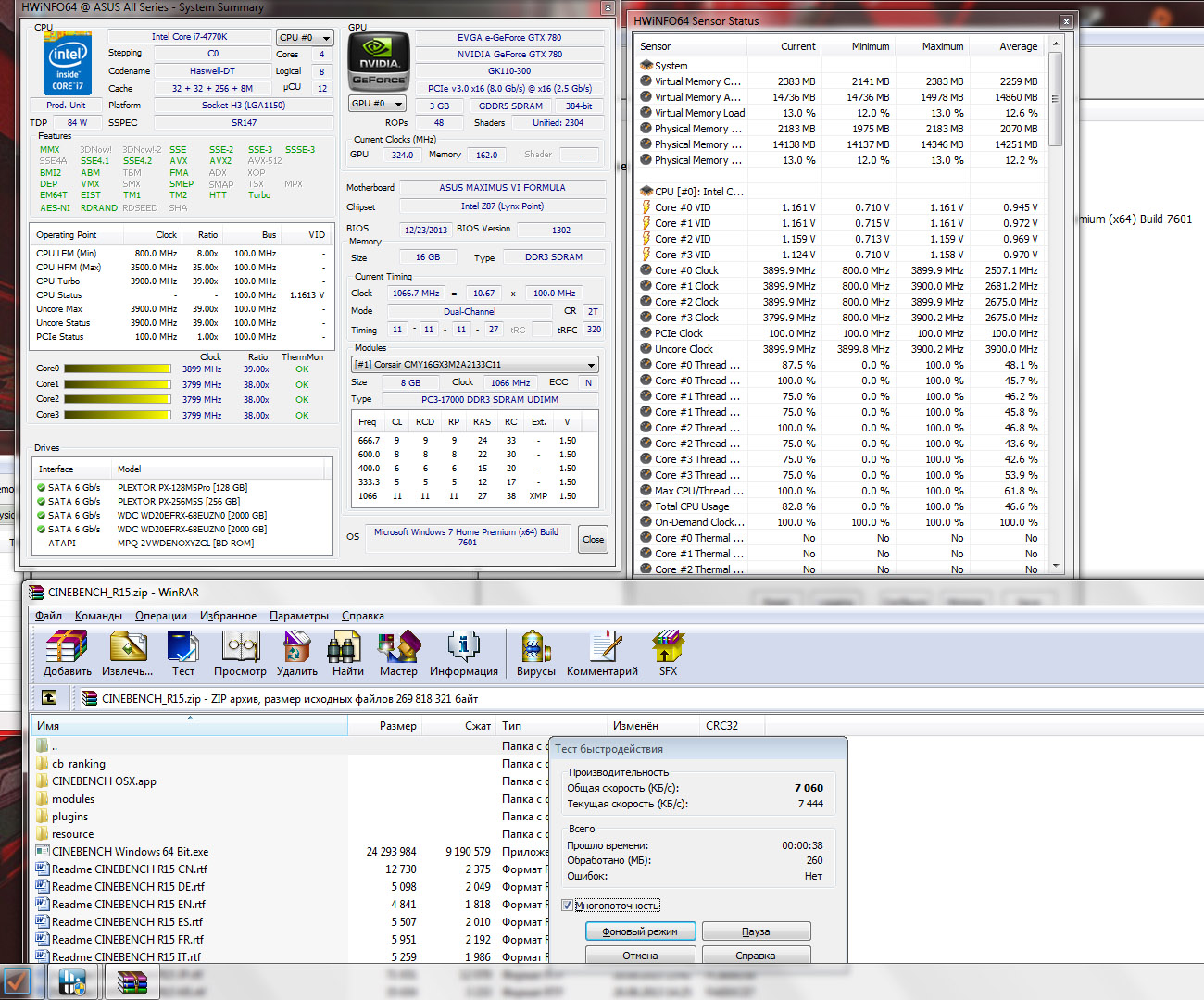Open the CPU #0 selector dropdown

(x=305, y=38)
